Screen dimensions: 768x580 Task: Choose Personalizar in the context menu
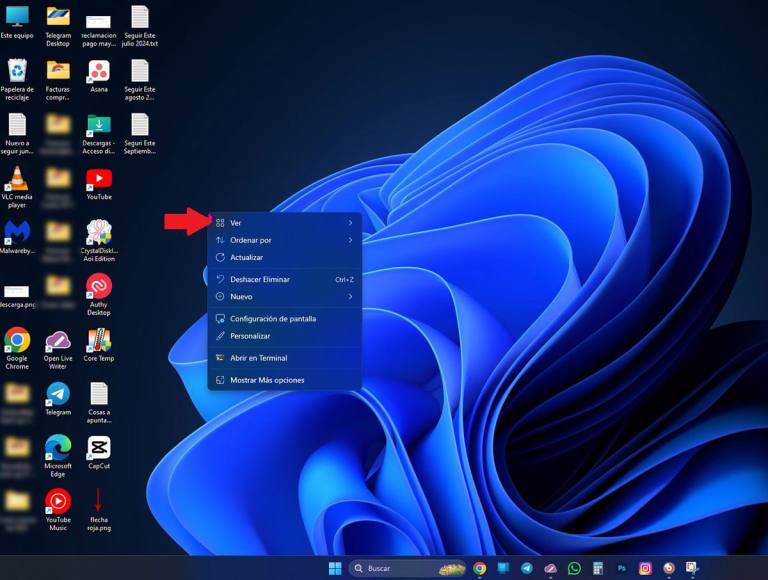click(285, 336)
